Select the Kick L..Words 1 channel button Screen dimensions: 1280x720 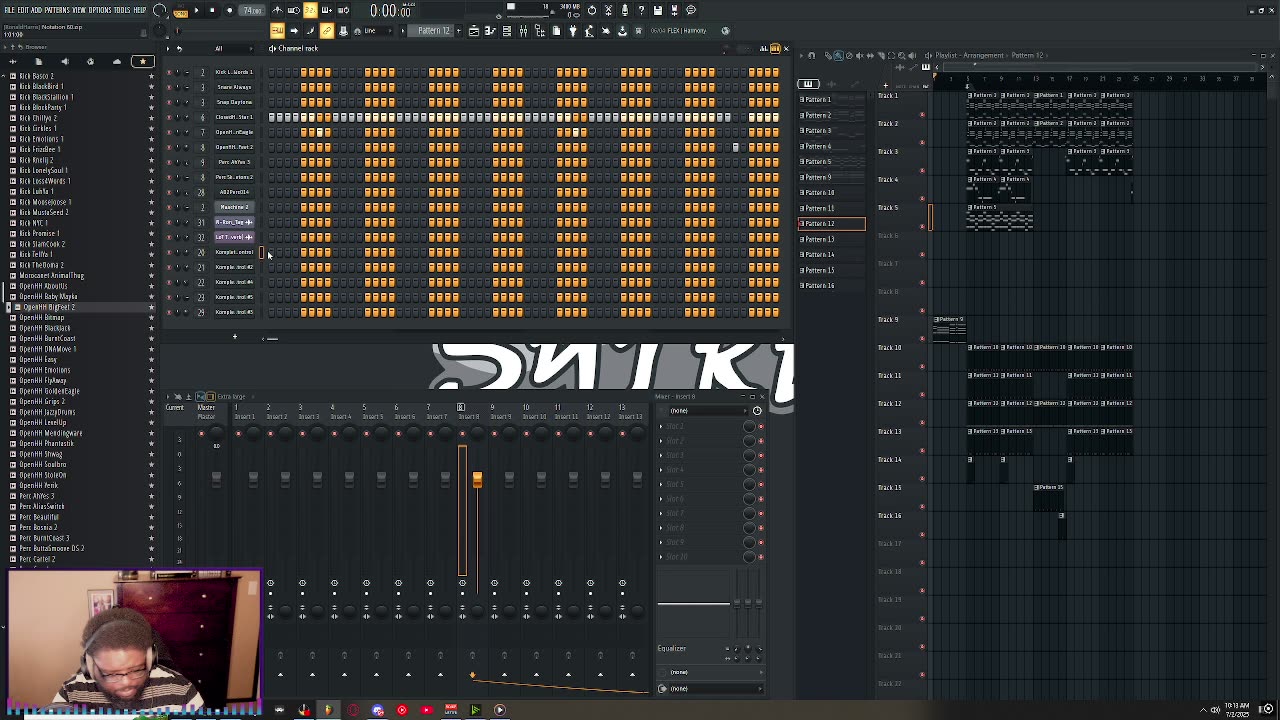[x=234, y=72]
